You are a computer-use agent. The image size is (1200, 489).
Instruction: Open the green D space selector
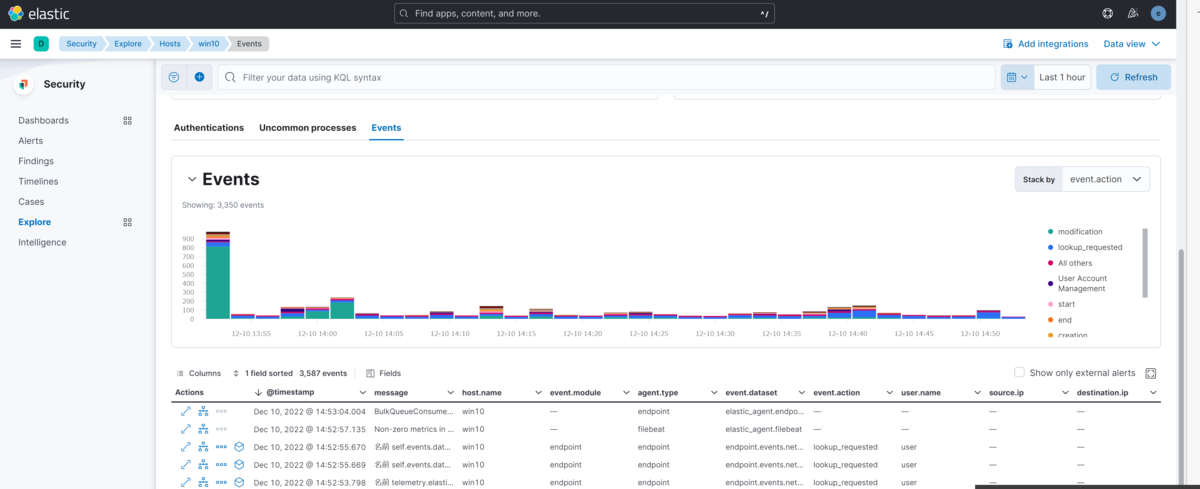[41, 44]
